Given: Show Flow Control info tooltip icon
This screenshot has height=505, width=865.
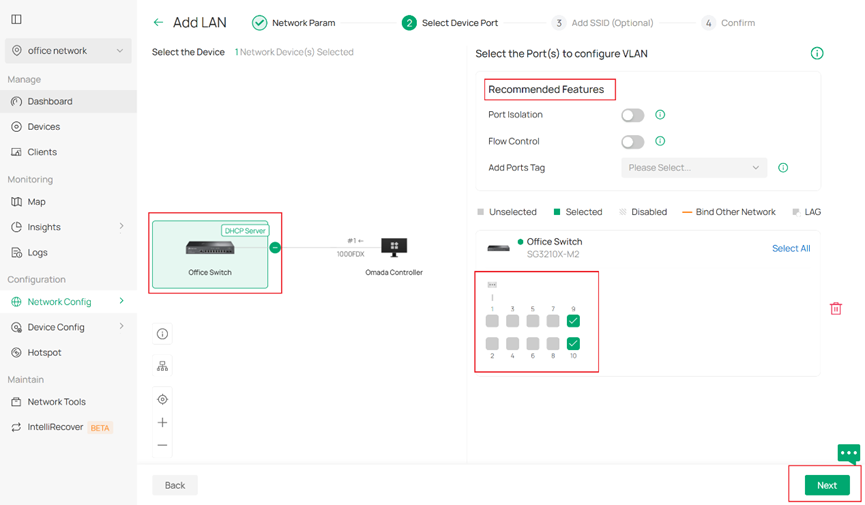Looking at the screenshot, I should click(660, 141).
